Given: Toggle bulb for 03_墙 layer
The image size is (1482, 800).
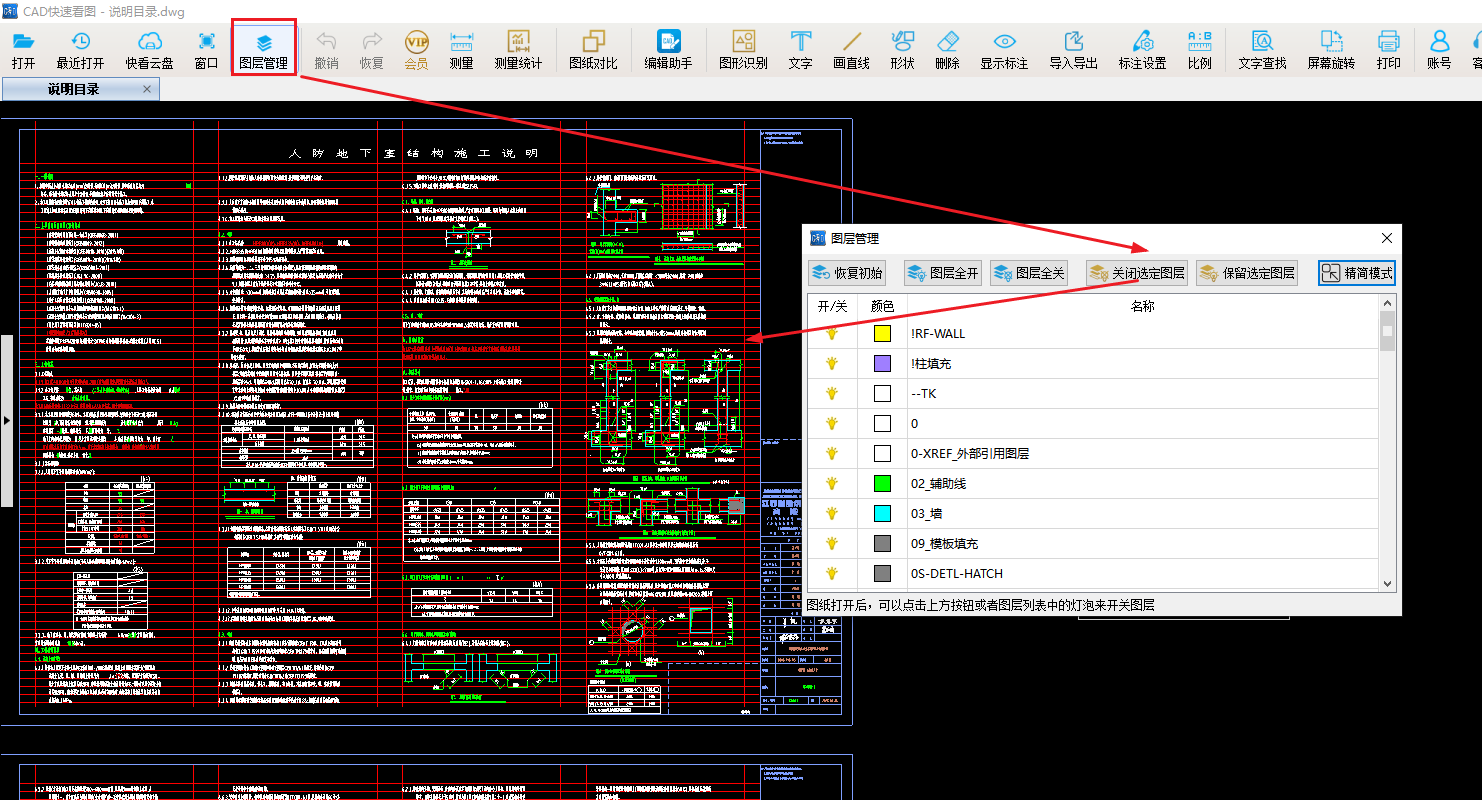Looking at the screenshot, I should pos(831,514).
